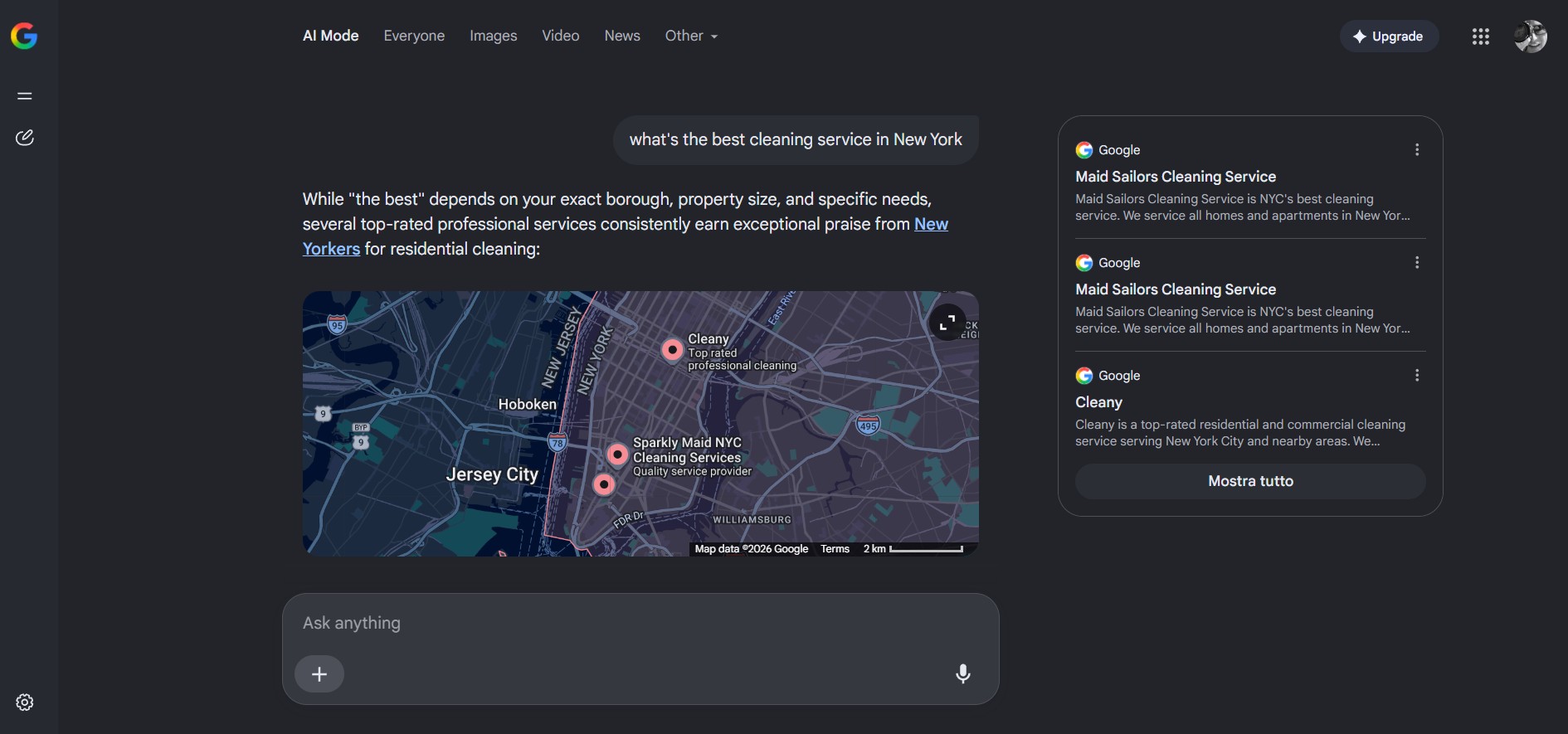Open the Google apps grid

[1481, 36]
